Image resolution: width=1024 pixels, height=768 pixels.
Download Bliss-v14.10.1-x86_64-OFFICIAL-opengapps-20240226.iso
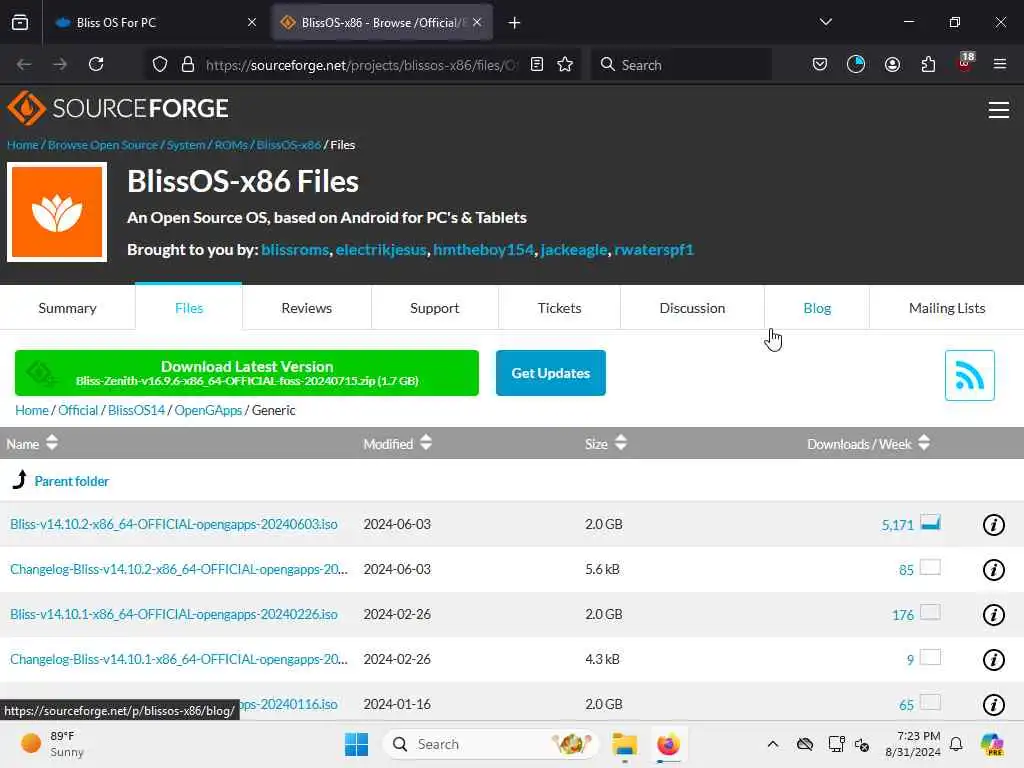174,615
